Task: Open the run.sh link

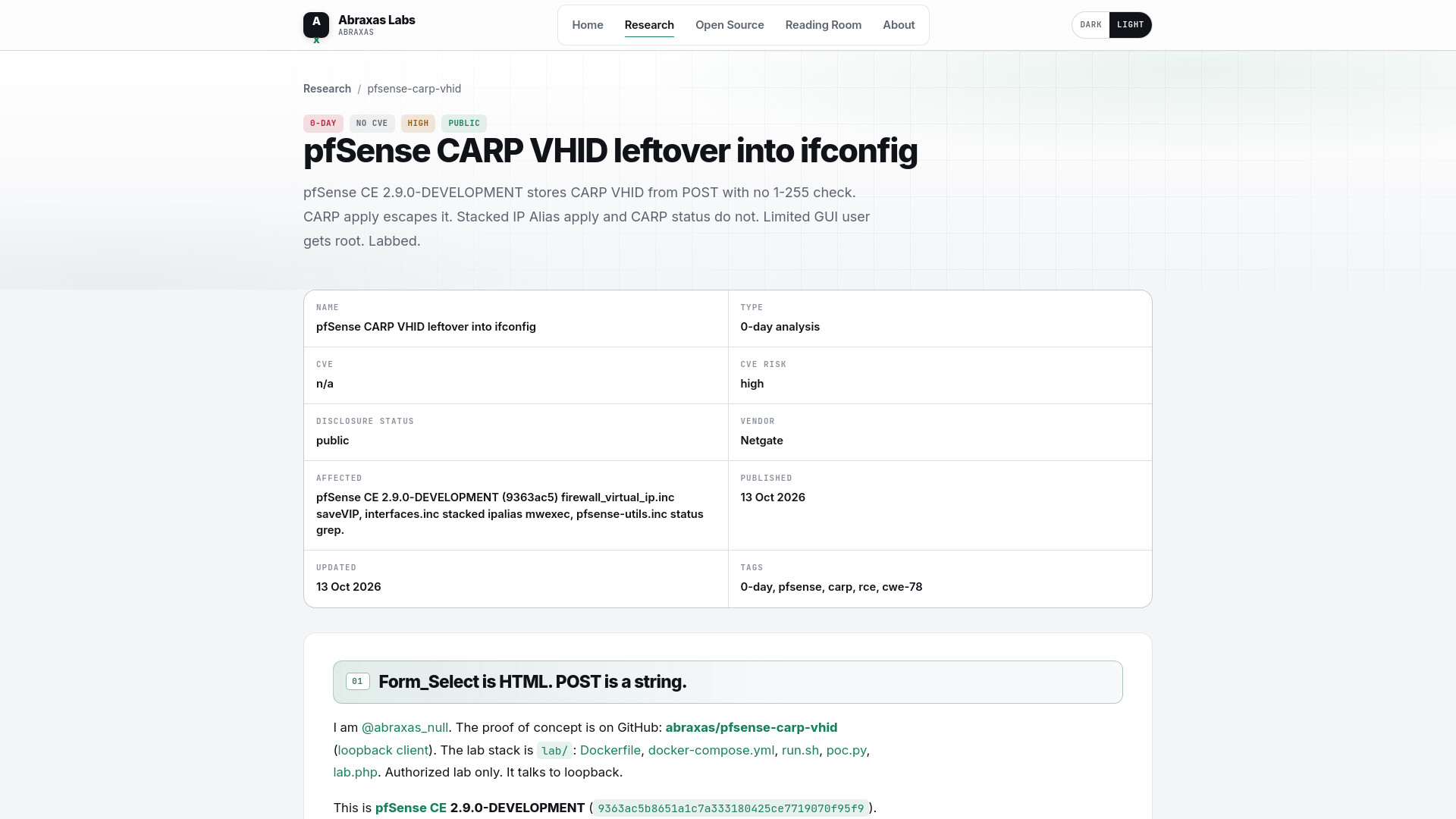Action: 800,750
